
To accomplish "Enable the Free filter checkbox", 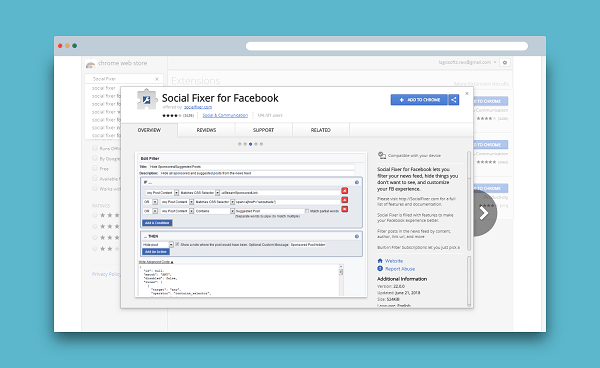I will click(x=95, y=168).
